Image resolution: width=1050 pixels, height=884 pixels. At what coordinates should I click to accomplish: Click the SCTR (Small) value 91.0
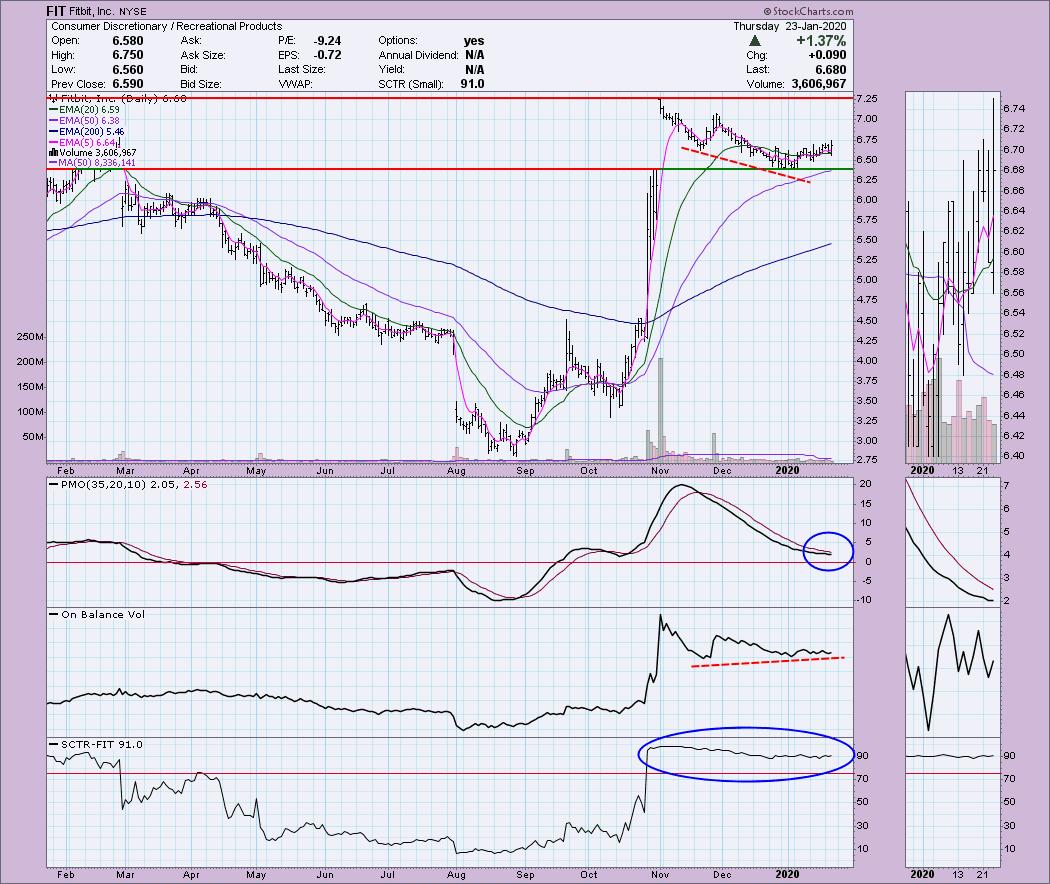(x=472, y=84)
